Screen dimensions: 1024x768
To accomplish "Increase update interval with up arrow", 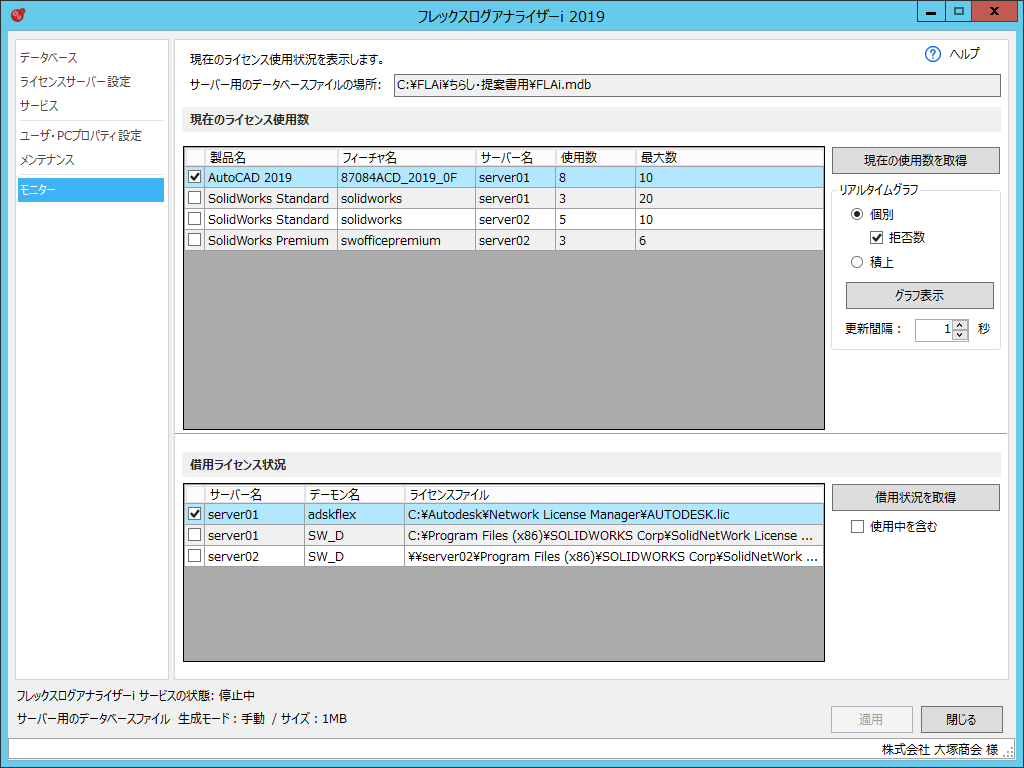I will pos(960,325).
